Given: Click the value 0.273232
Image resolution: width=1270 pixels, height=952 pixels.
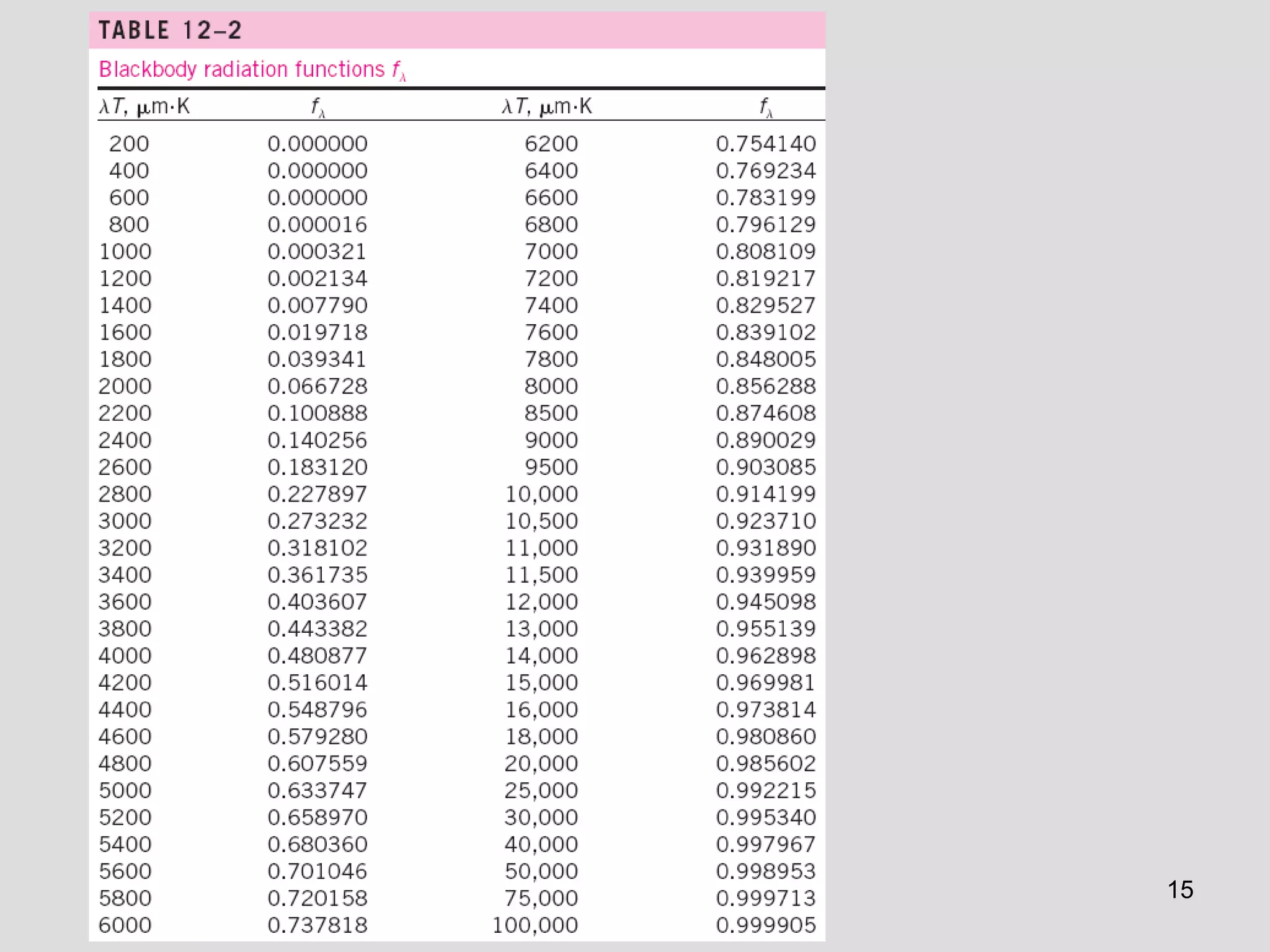Looking at the screenshot, I should tap(317, 521).
